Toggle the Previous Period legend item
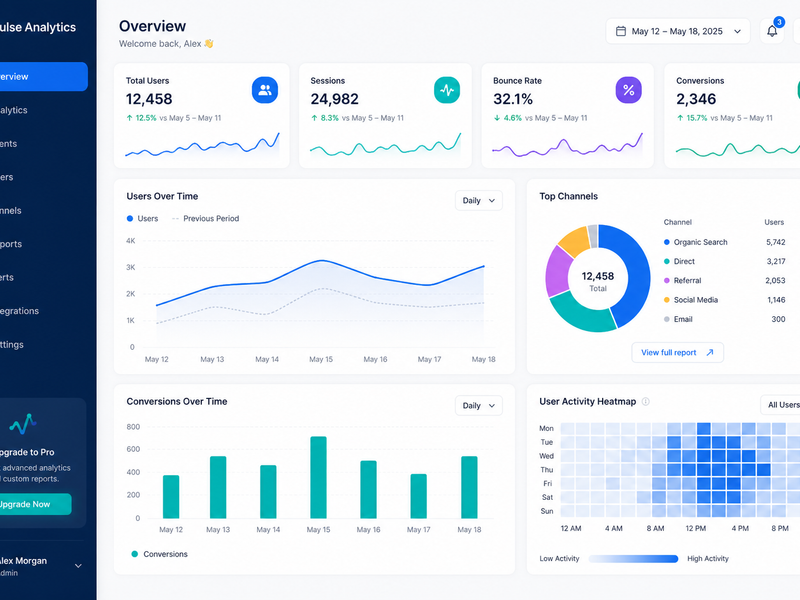This screenshot has width=800, height=600. coord(206,218)
